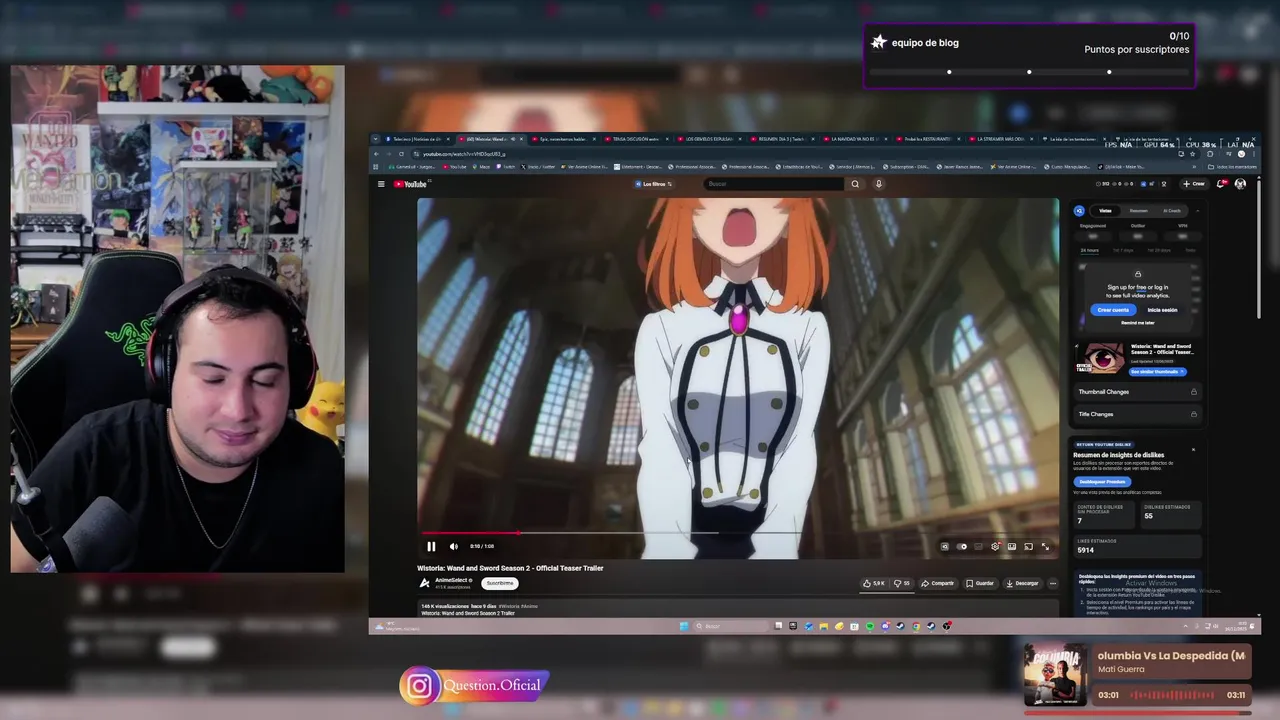1280x720 pixels.
Task: Switch the player to theater mode
Action: click(1012, 547)
